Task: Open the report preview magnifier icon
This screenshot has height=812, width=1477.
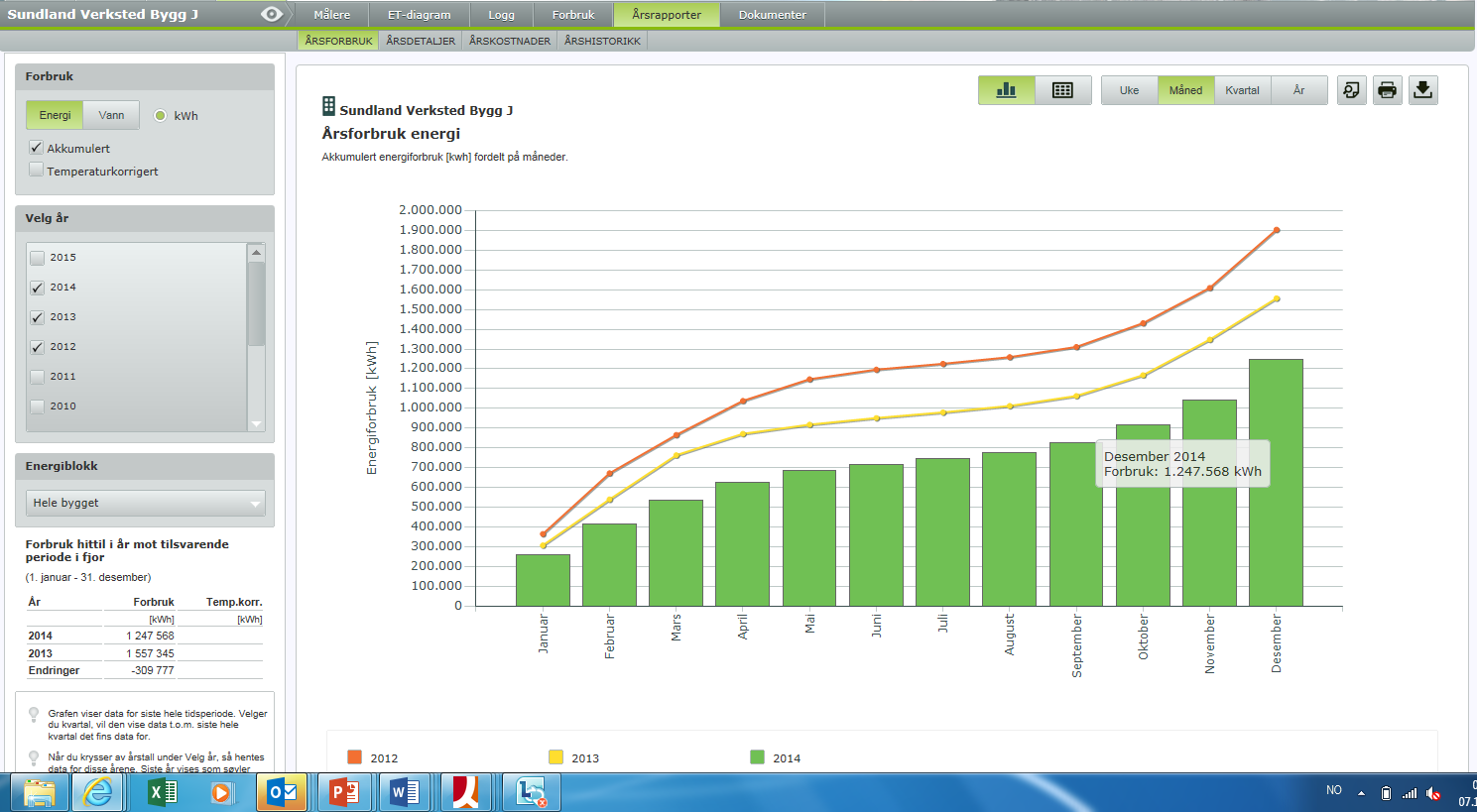Action: pos(1352,90)
